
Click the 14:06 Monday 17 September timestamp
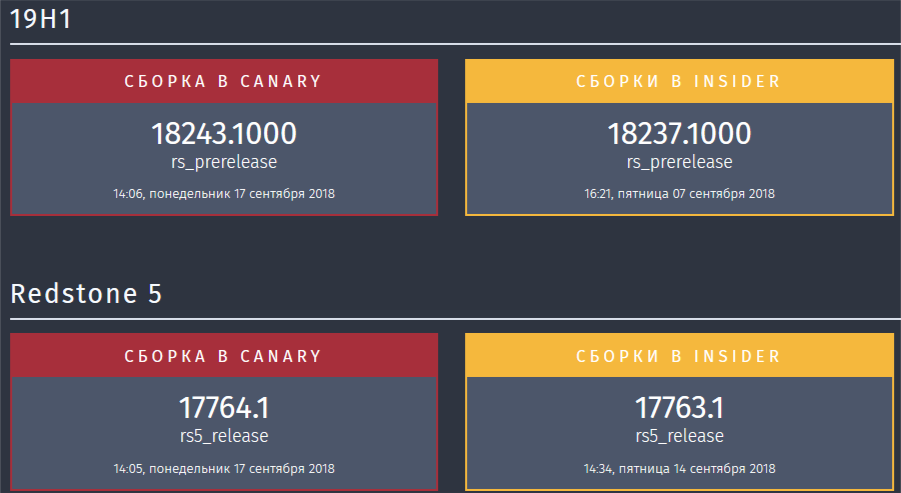coord(224,193)
